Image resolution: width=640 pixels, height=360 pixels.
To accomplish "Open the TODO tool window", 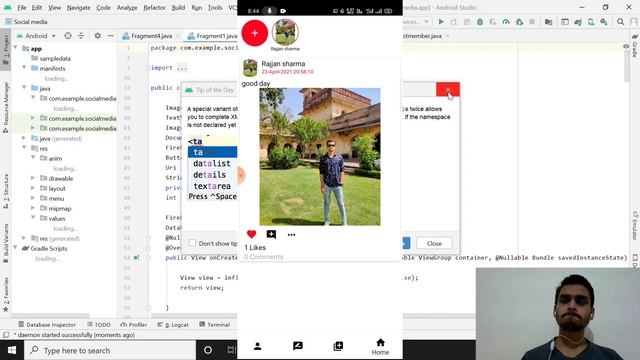I will 99,324.
